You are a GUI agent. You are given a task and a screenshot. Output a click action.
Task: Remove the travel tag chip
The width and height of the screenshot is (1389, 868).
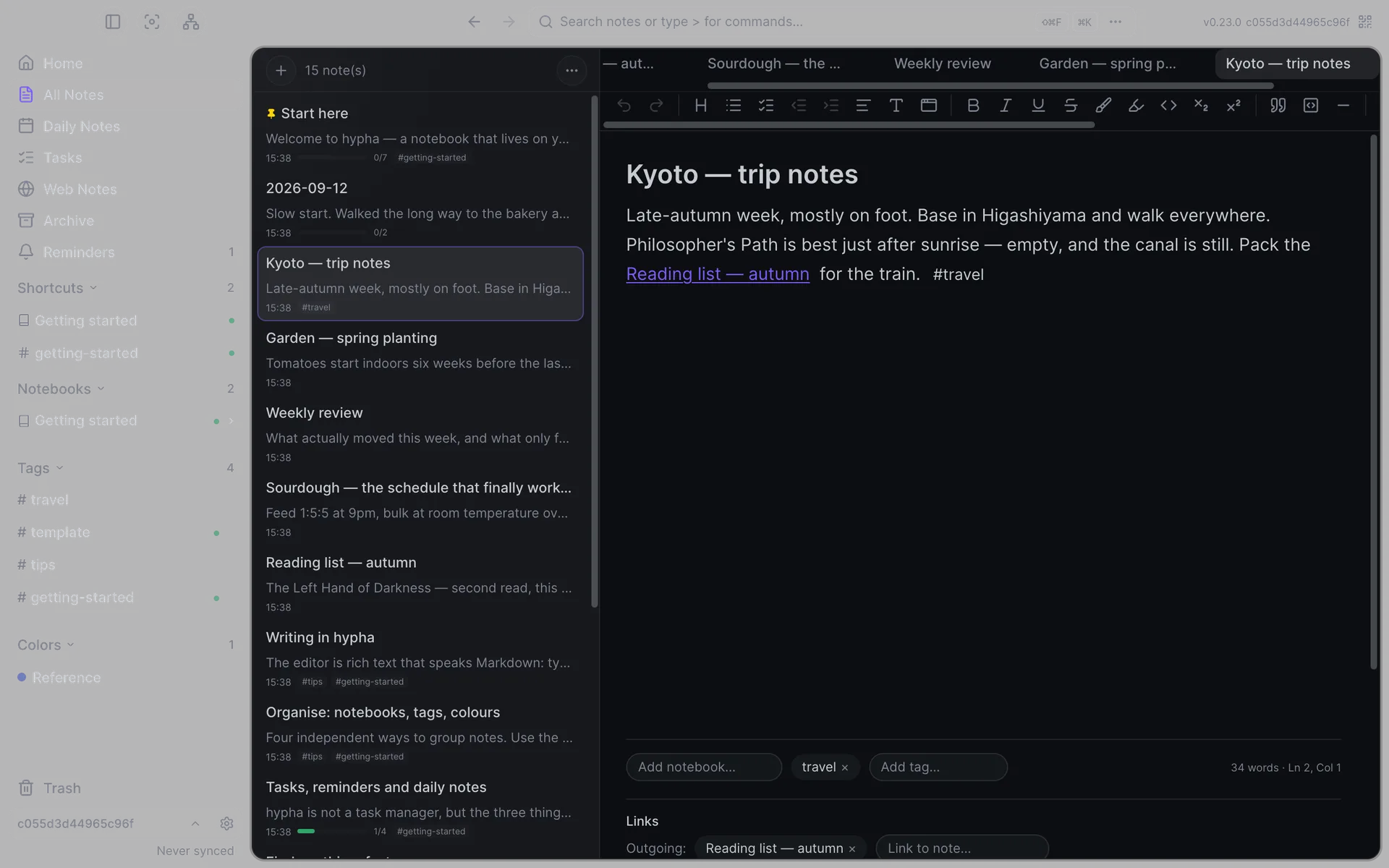tap(844, 768)
